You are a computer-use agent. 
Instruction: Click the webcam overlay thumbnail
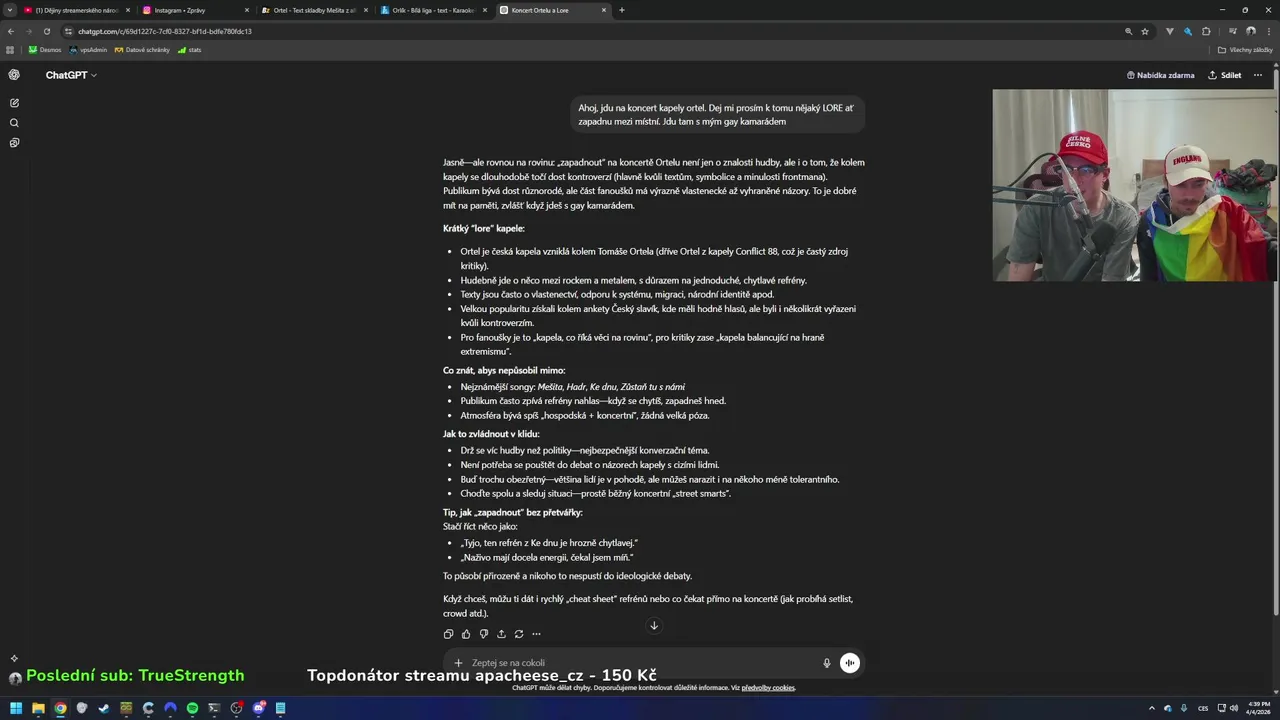coord(1134,185)
